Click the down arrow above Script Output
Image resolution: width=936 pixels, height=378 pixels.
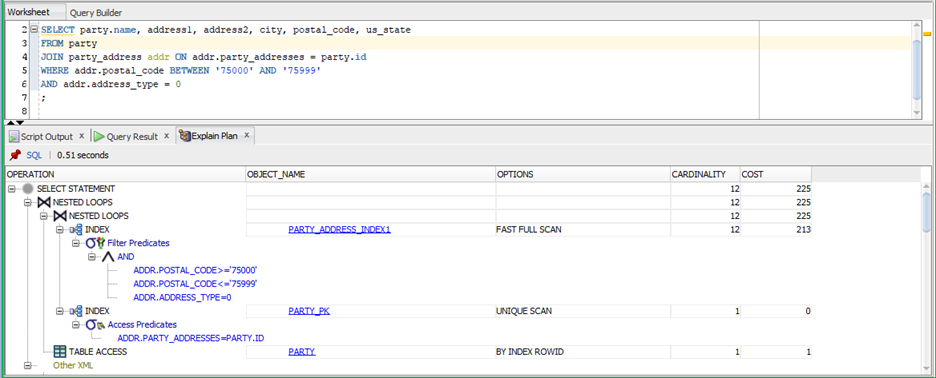19,122
